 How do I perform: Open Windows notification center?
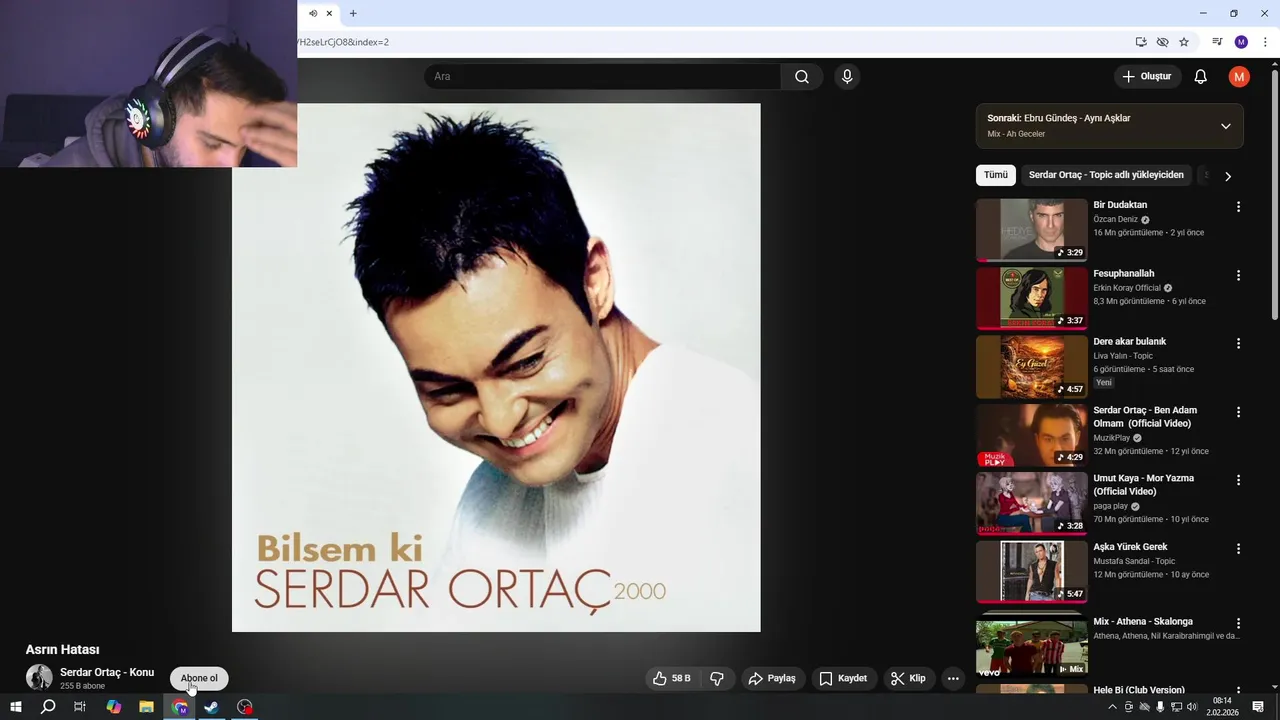click(1258, 707)
